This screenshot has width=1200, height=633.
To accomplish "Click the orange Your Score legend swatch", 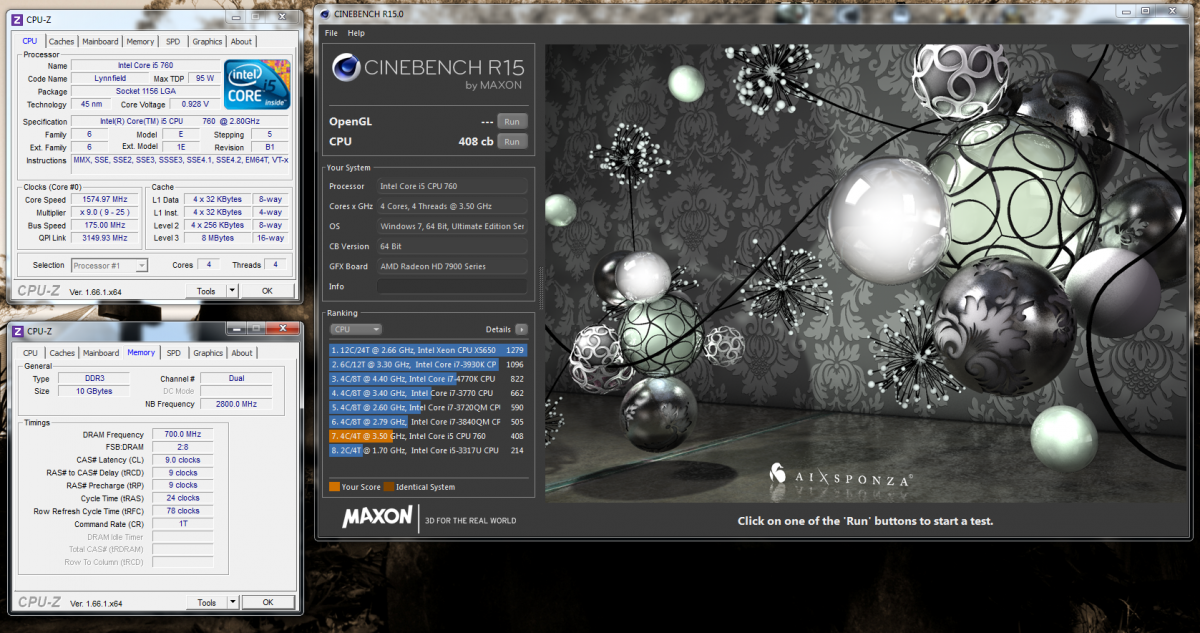I will (334, 487).
